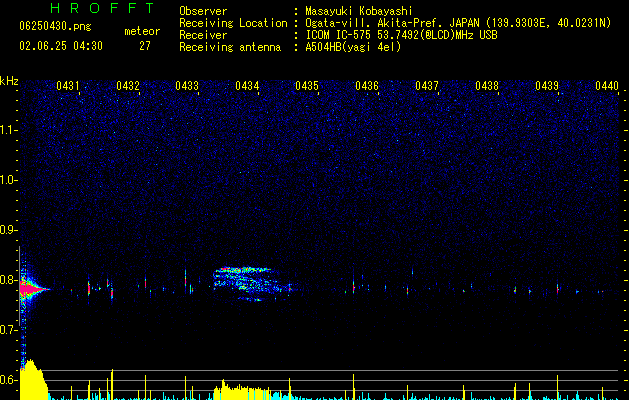
Task: Click the meteor count label
Action: 142,31
